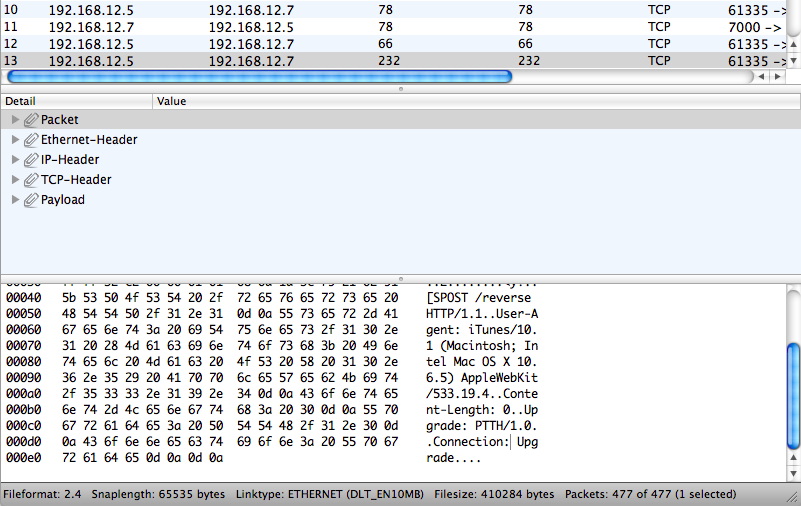This screenshot has height=506, width=801.
Task: Click ASCII text /533.19.4..Conte
Action: click(x=482, y=394)
